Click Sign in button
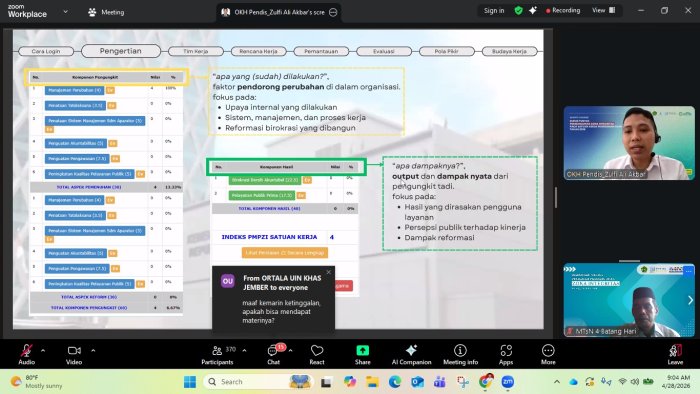 pos(494,11)
